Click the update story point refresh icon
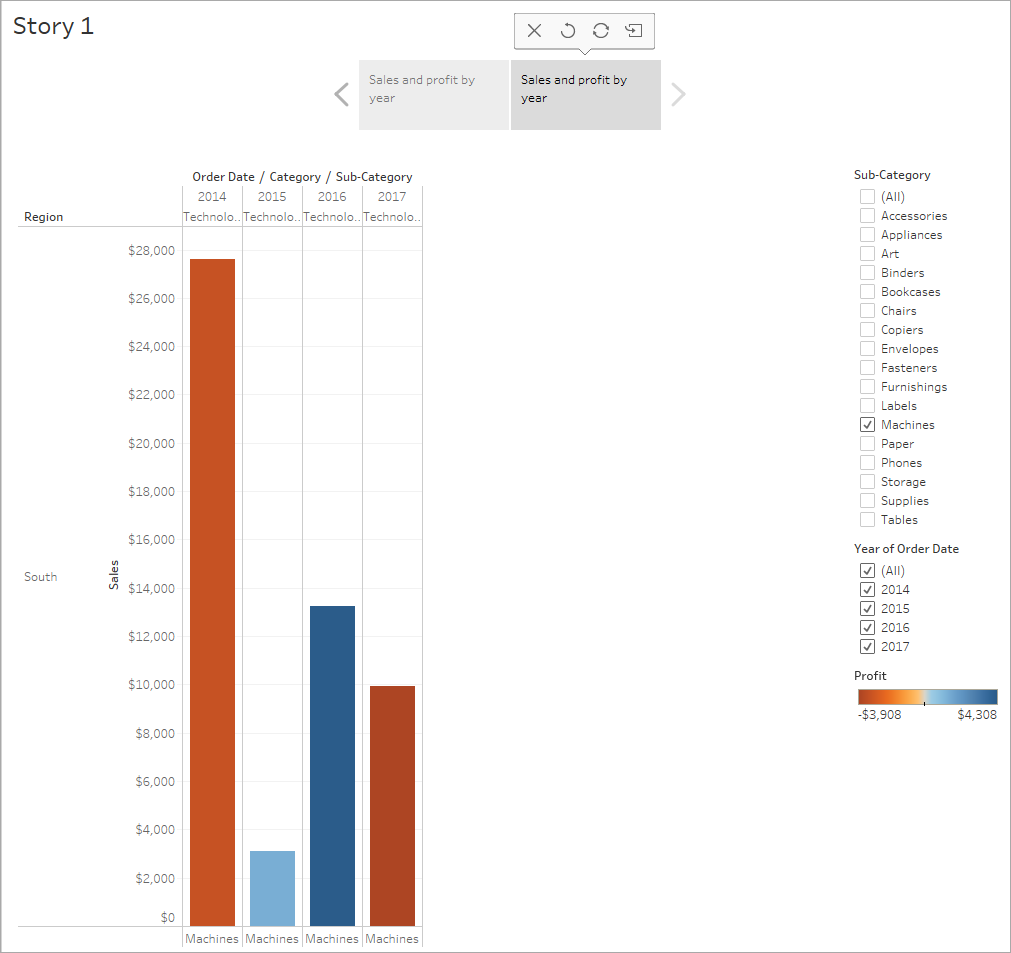1011x953 pixels. click(x=600, y=31)
